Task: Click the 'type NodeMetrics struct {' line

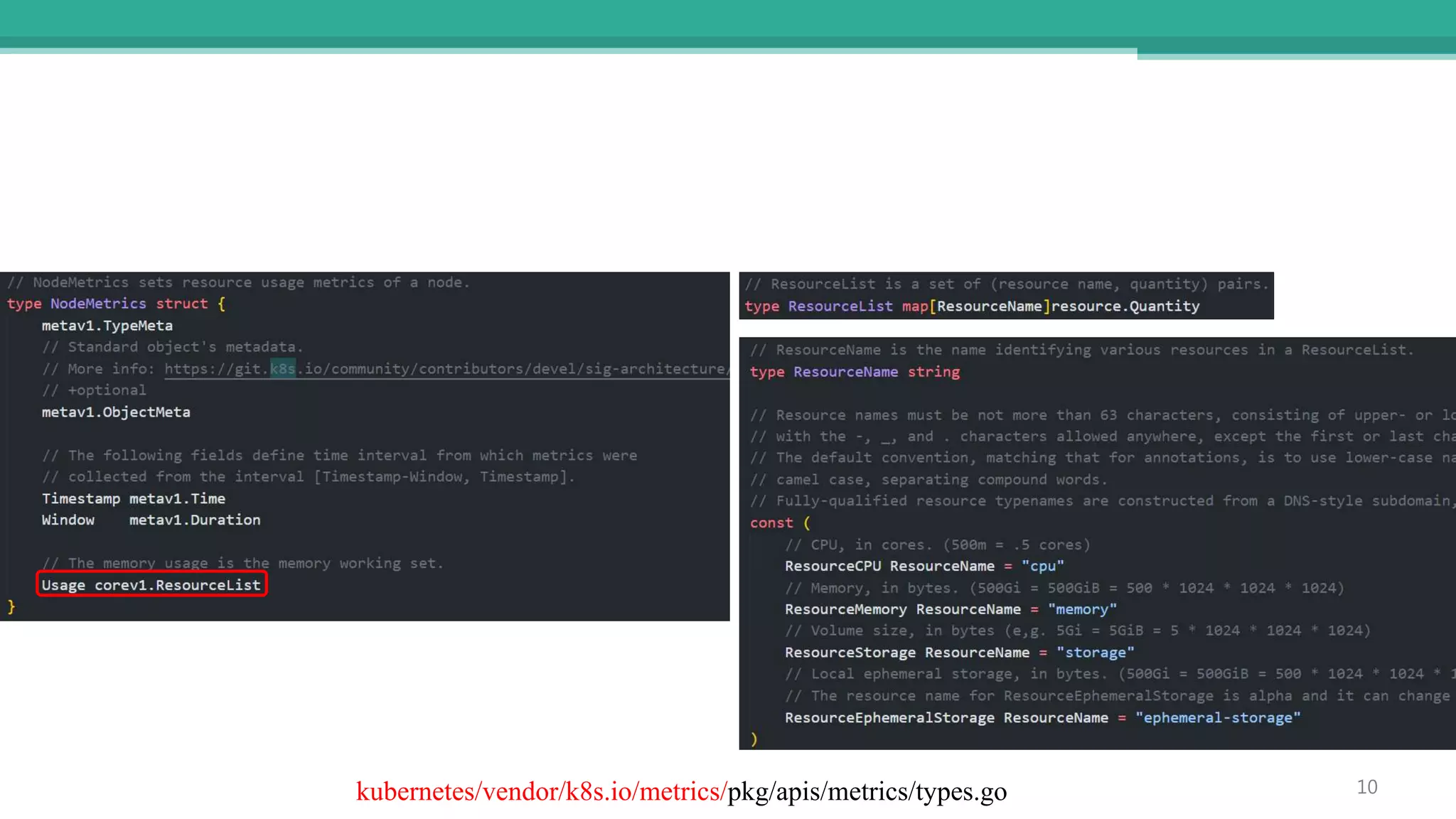Action: pyautogui.click(x=117, y=304)
